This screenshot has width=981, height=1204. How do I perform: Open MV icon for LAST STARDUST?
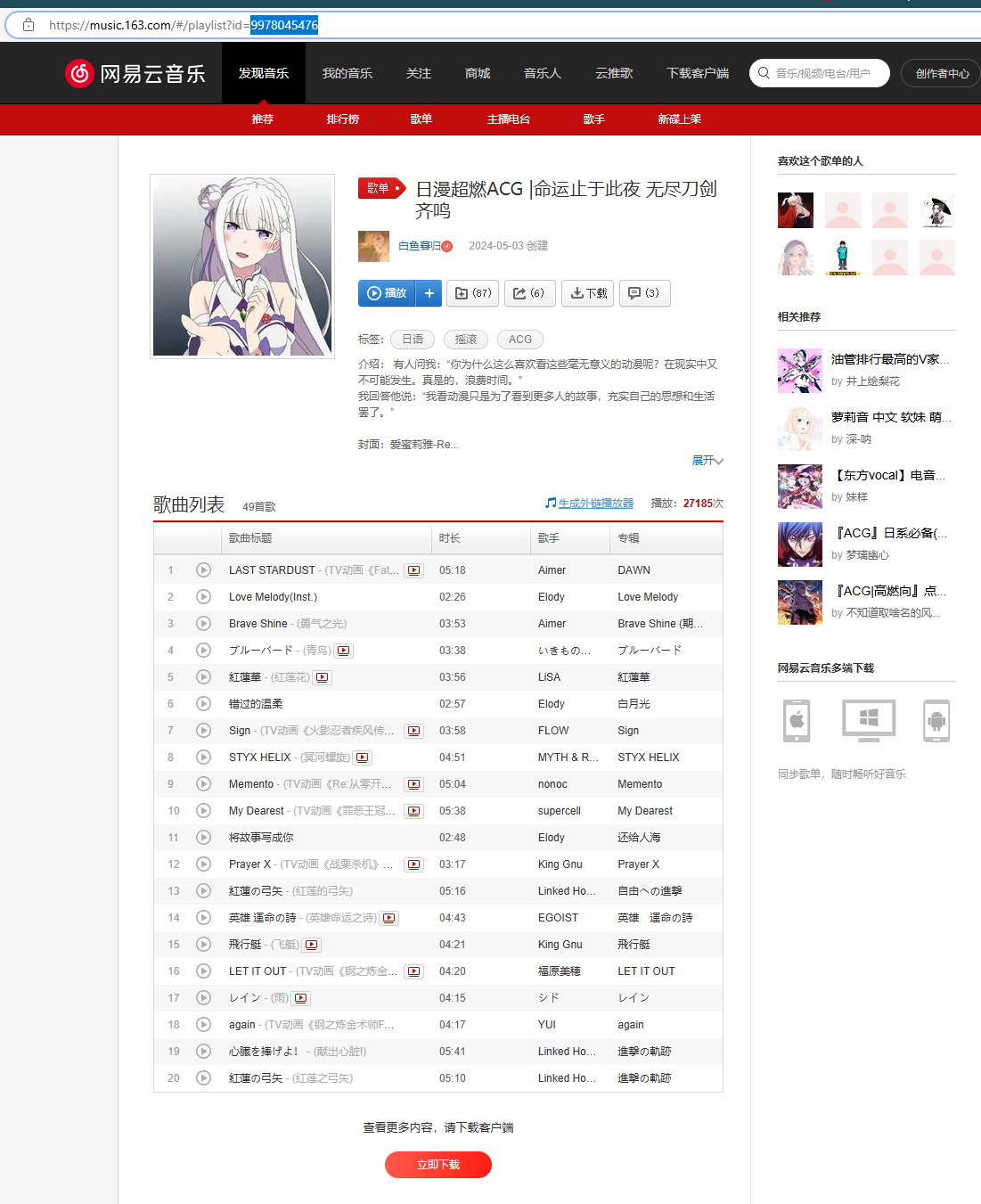coord(413,570)
